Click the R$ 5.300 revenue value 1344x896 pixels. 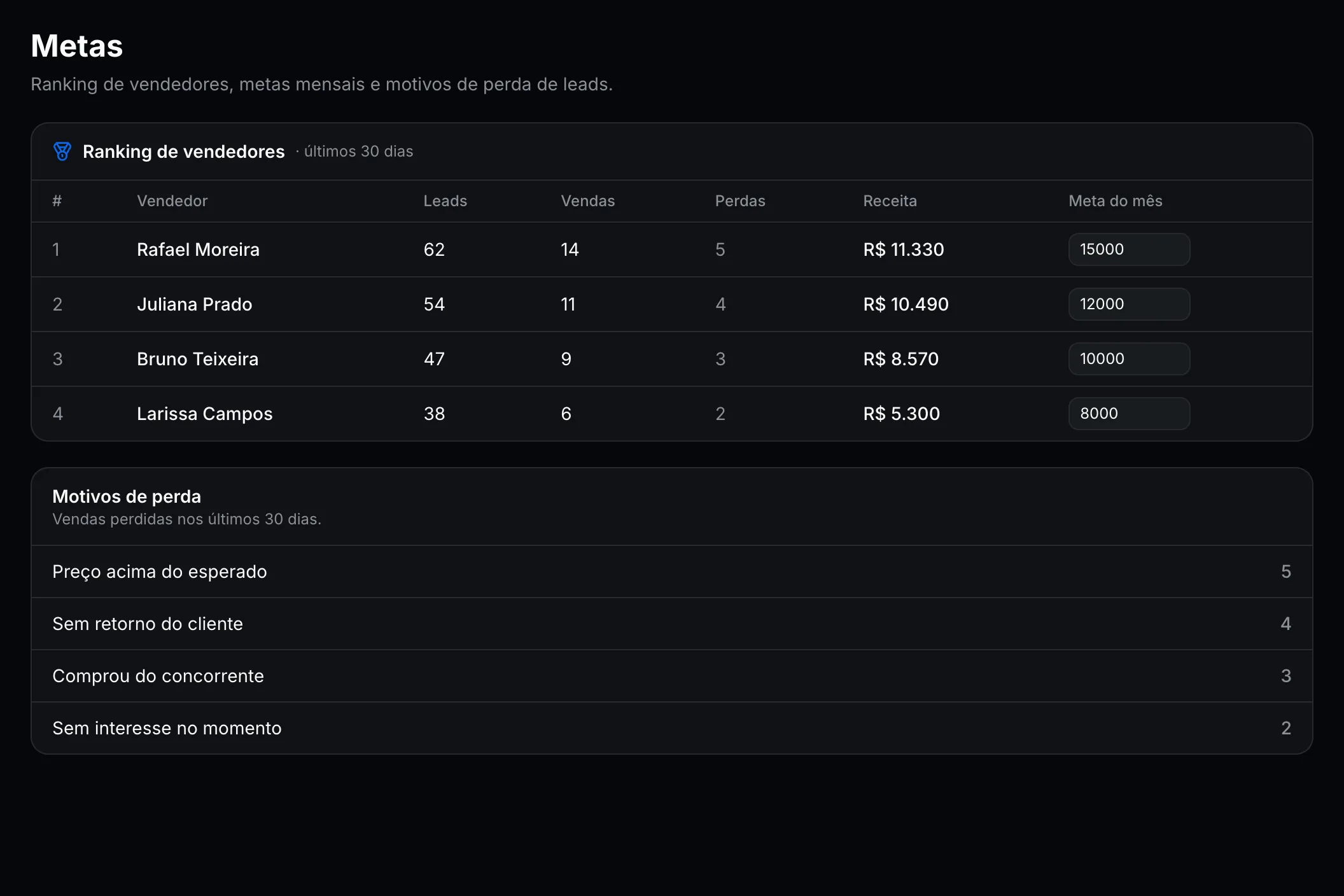coord(901,414)
